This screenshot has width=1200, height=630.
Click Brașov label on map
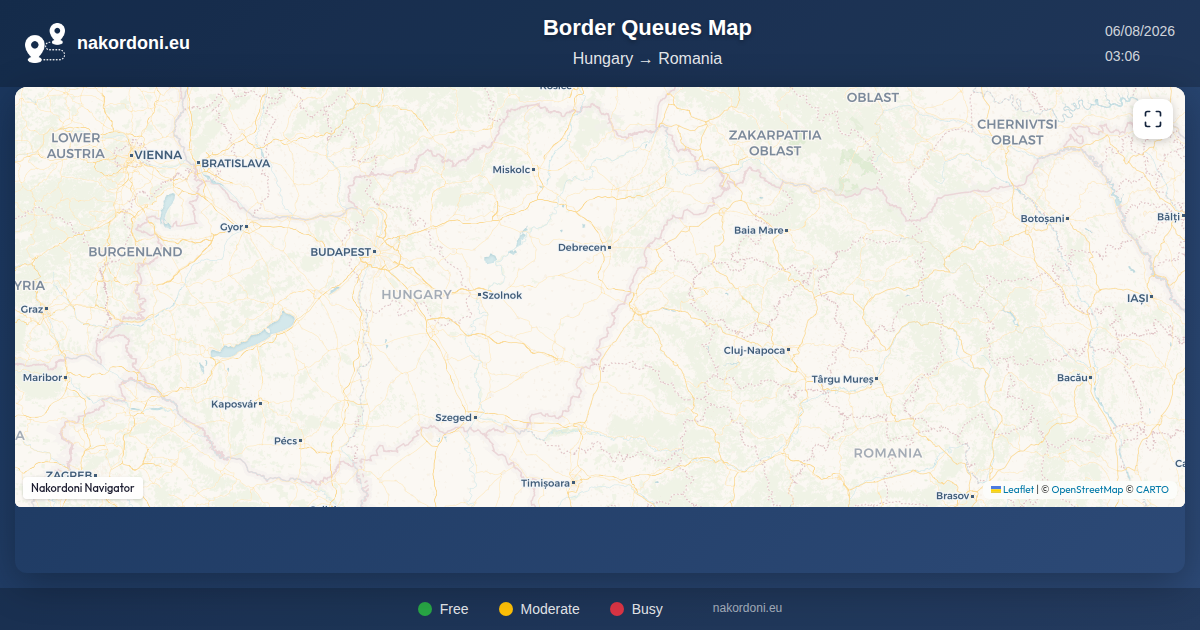[955, 496]
